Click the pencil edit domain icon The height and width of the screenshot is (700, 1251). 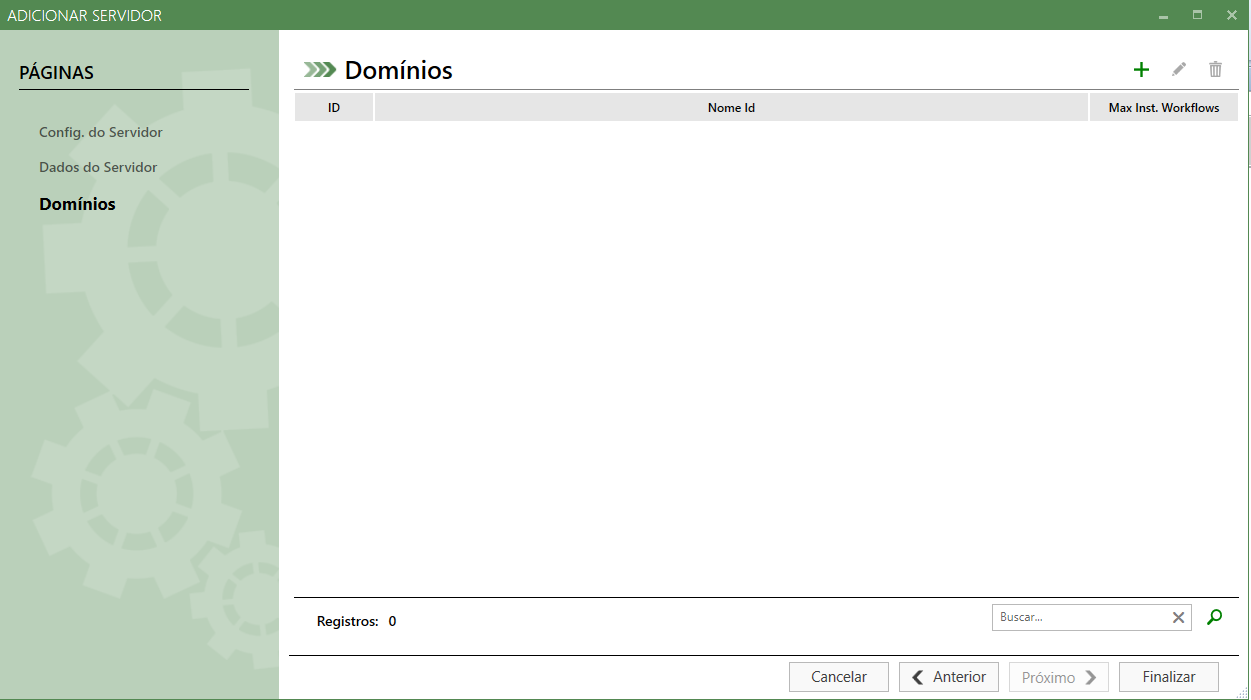pos(1179,70)
